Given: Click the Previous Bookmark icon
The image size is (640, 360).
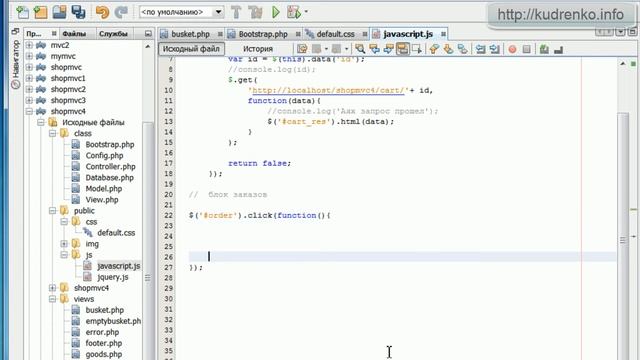Looking at the screenshot, I should pyautogui.click(x=434, y=49).
